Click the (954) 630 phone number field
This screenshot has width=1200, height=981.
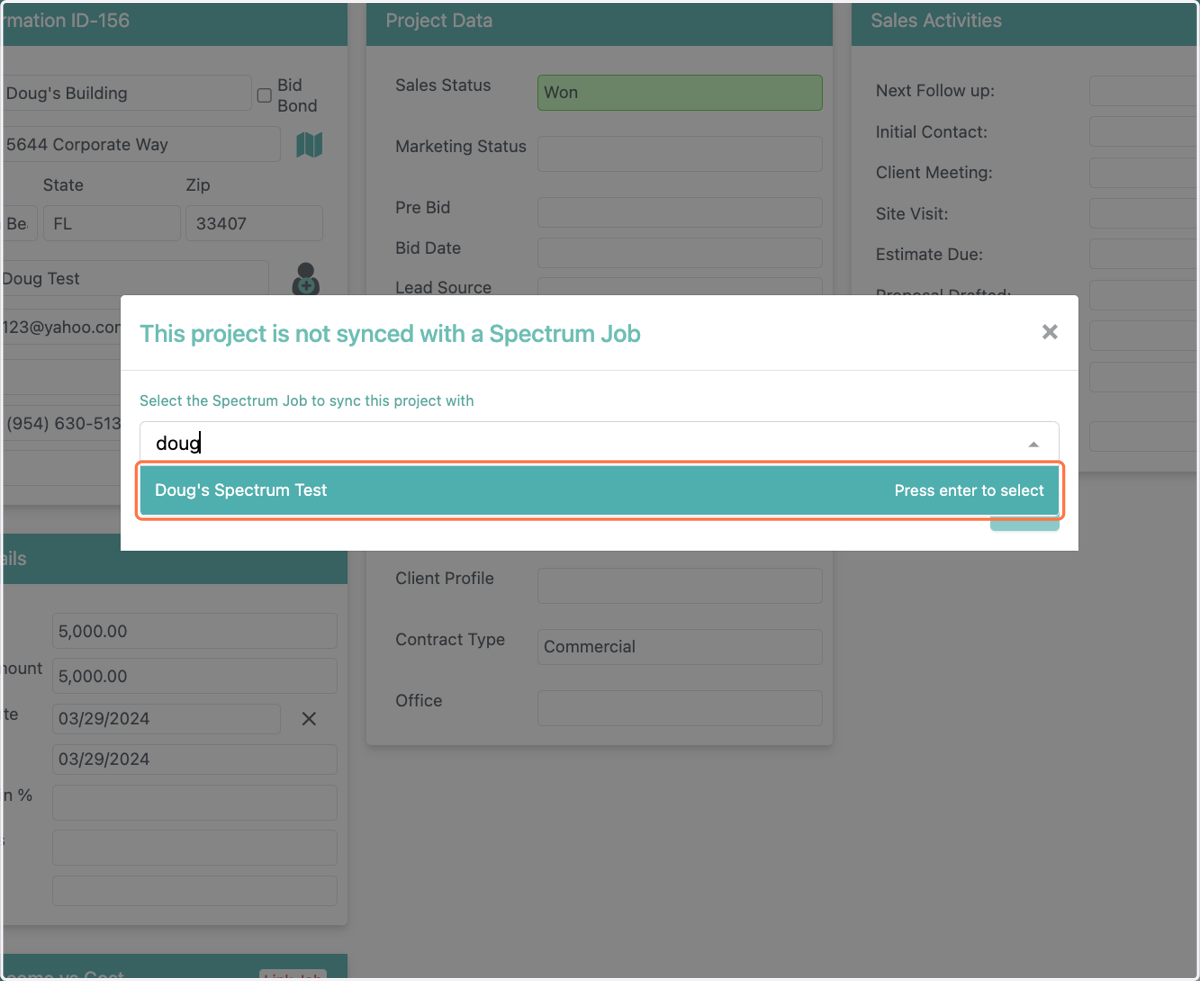click(x=61, y=424)
